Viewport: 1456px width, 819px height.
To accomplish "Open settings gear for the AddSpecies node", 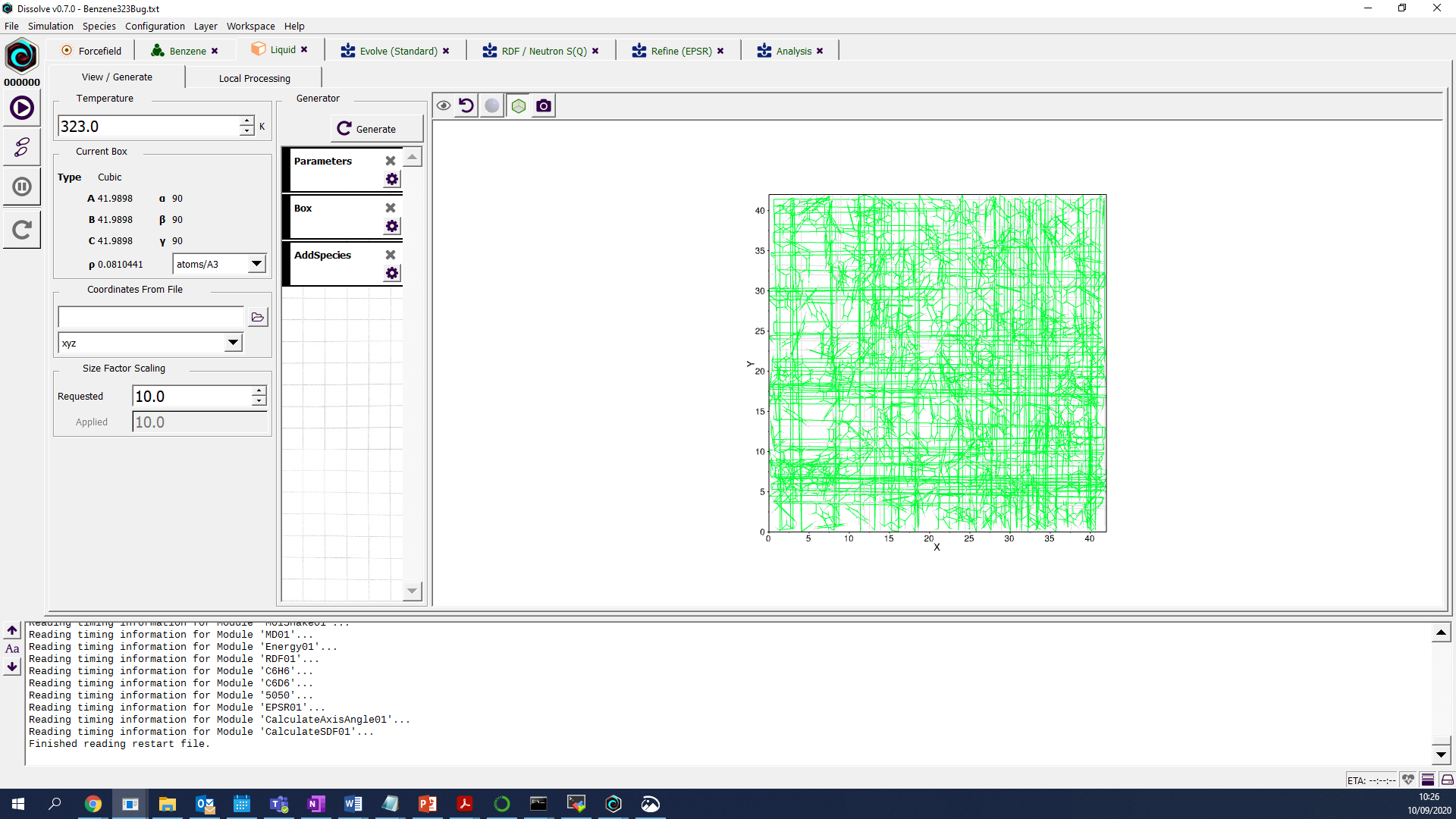I will pos(391,273).
